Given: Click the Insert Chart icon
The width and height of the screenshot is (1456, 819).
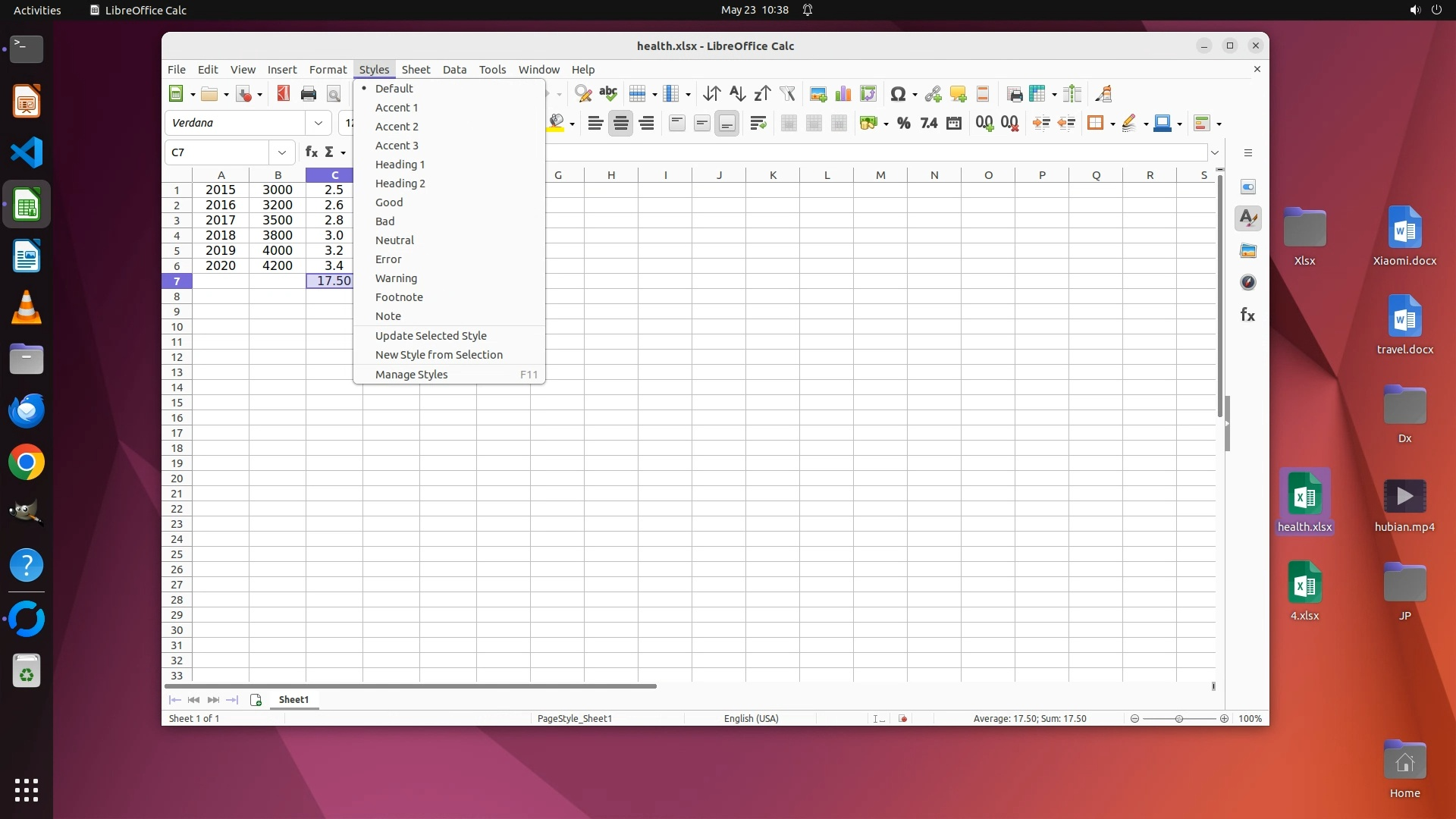Looking at the screenshot, I should [x=843, y=94].
